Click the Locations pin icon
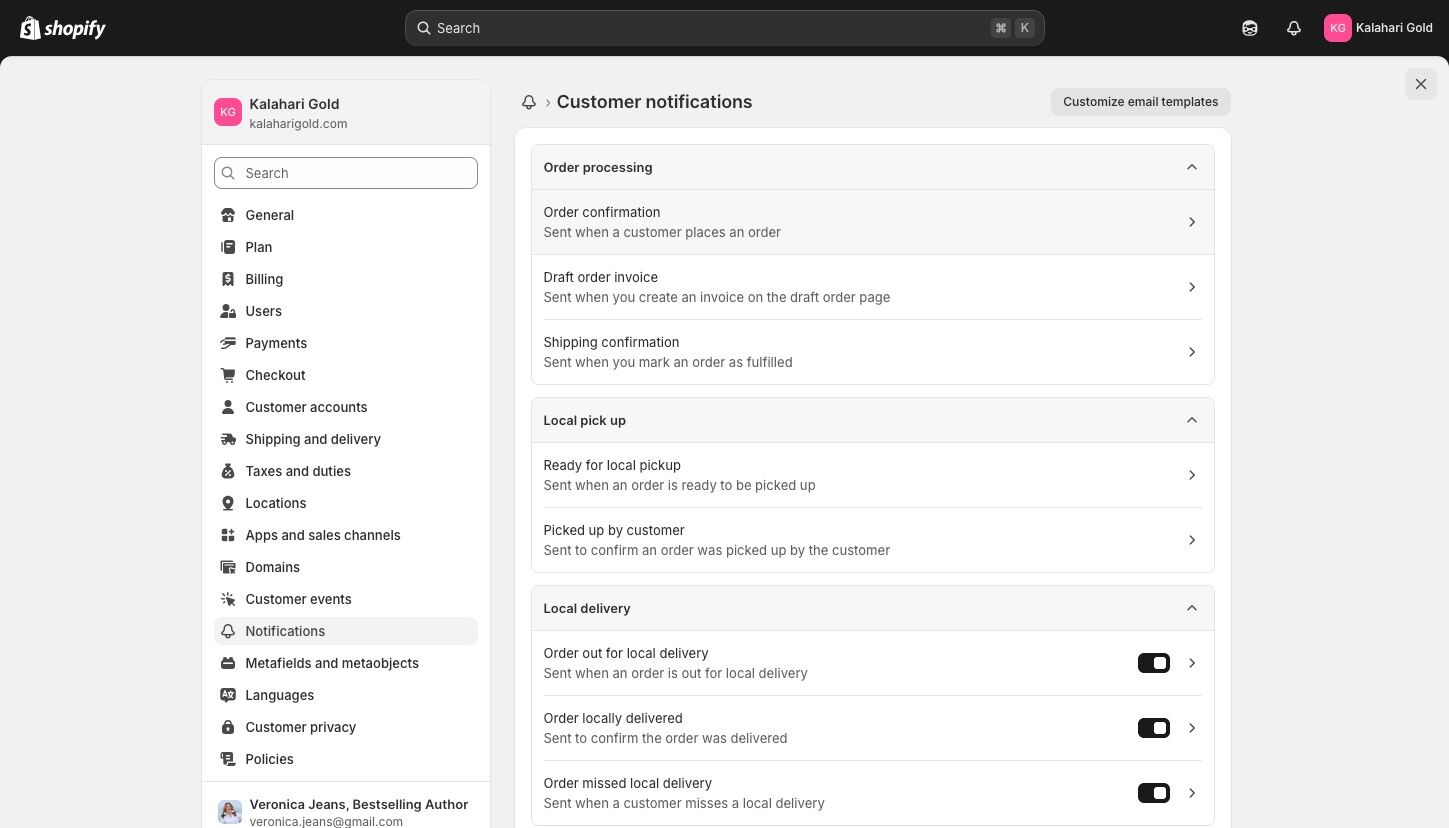Screen dimensions: 1449x828 click(x=228, y=503)
